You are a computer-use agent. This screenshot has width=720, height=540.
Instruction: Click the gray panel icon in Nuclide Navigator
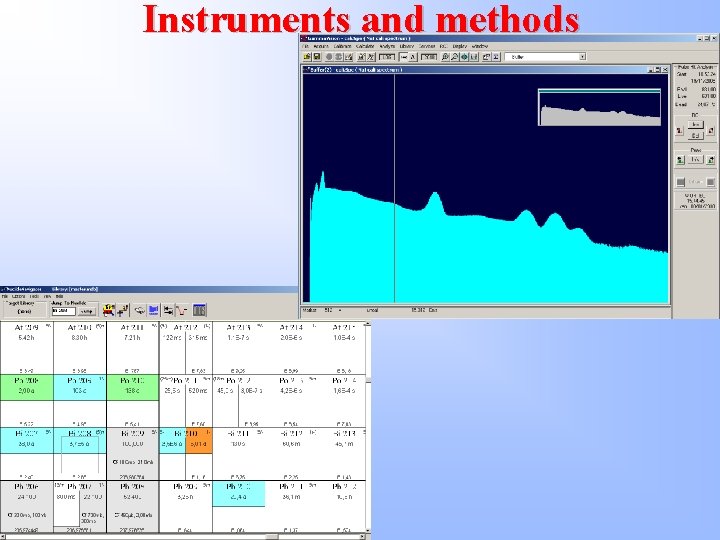(x=199, y=310)
